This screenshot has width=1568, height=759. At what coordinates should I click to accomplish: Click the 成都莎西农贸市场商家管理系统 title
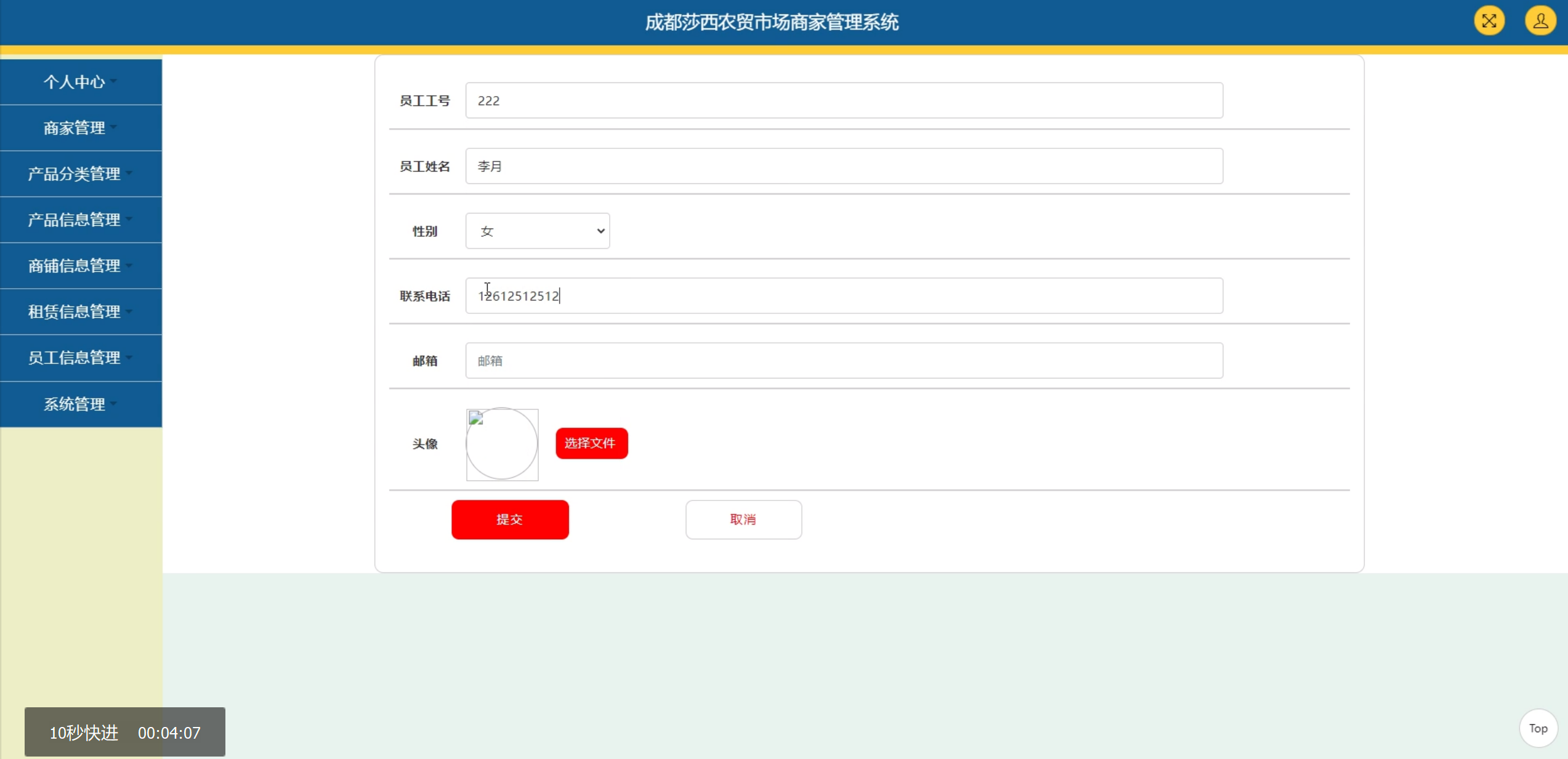[772, 22]
